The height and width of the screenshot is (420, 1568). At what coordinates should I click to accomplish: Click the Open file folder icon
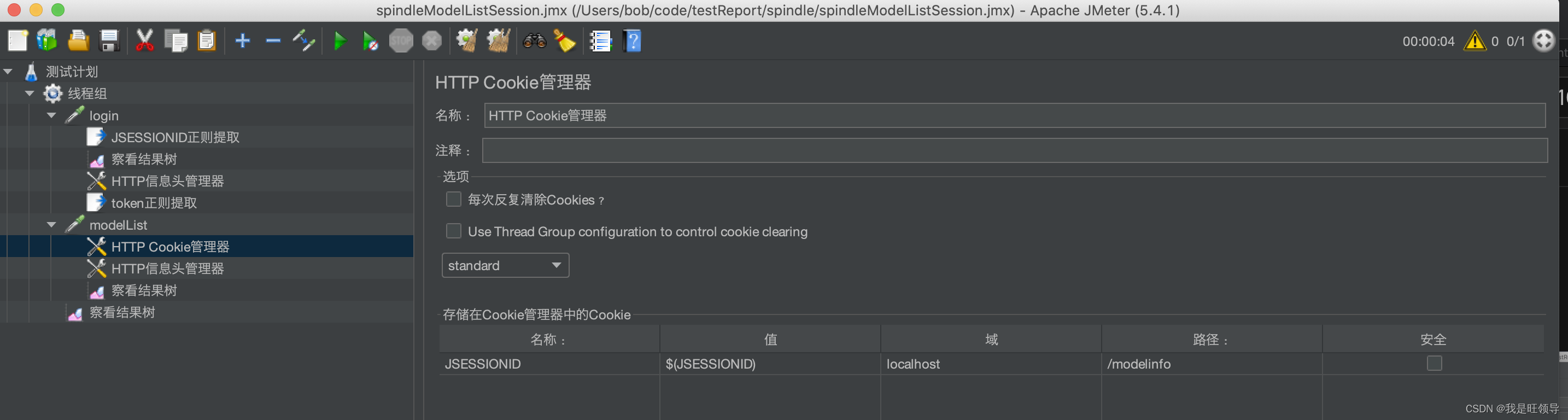(78, 41)
